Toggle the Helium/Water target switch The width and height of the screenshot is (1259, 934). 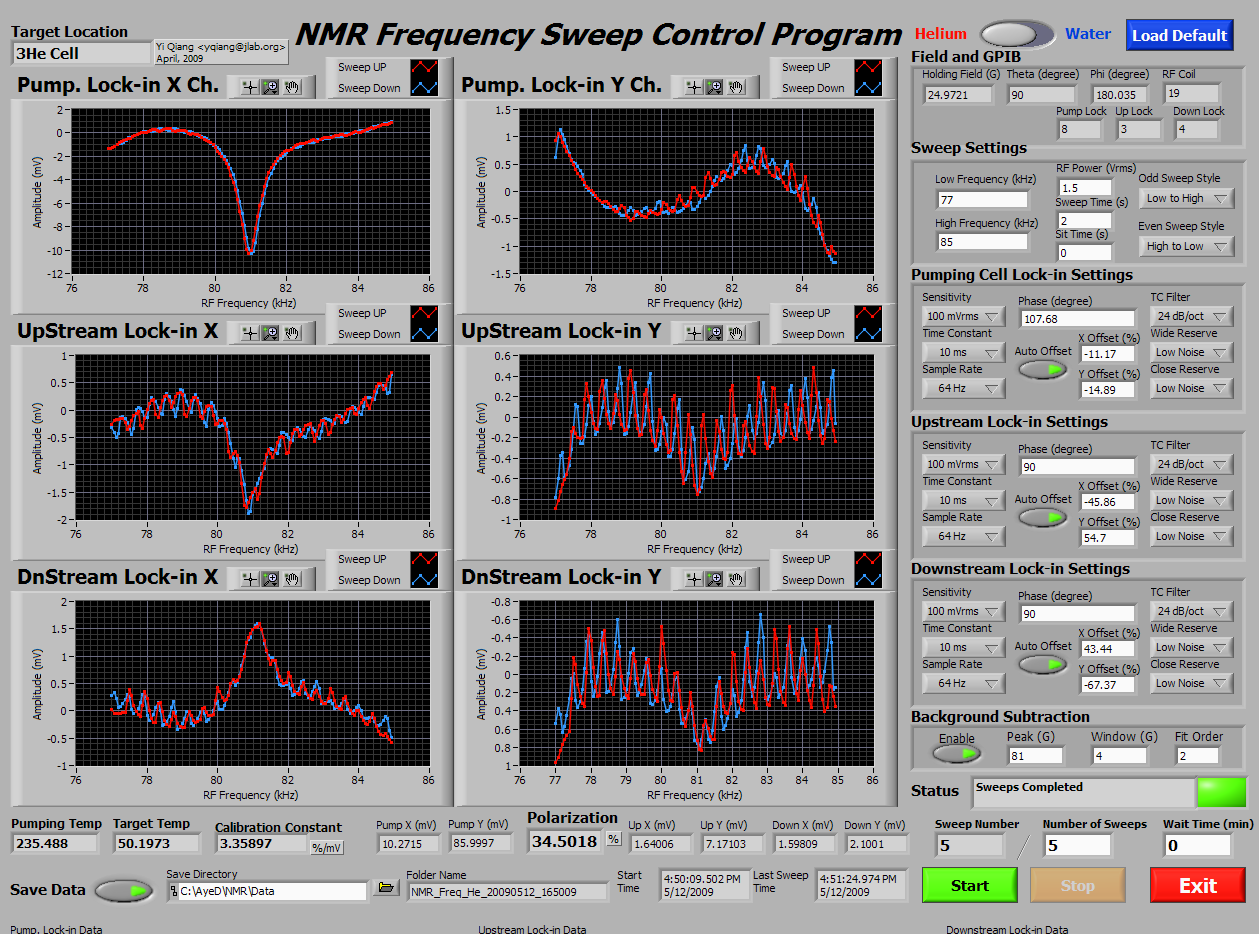click(x=1017, y=34)
